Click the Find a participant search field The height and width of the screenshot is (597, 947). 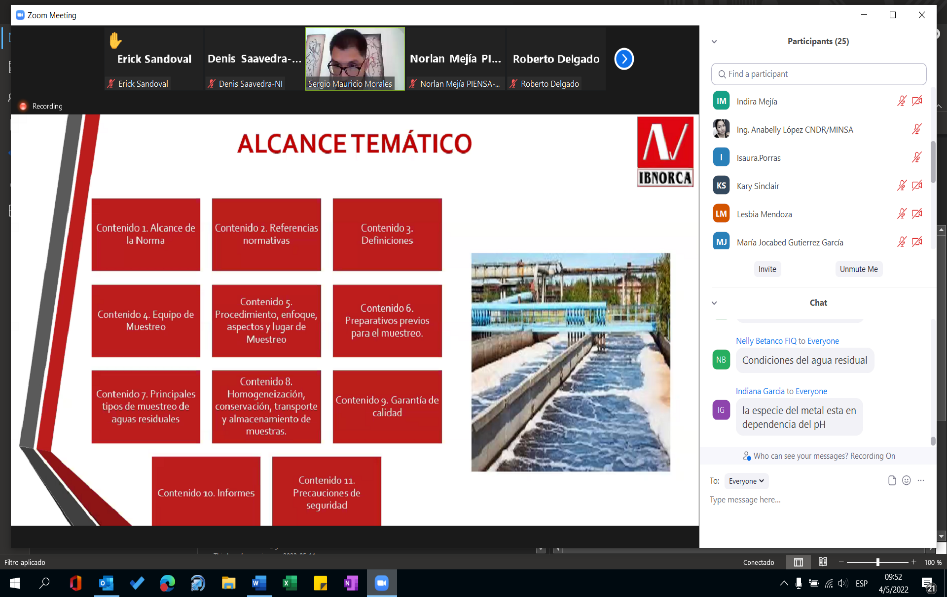click(818, 74)
